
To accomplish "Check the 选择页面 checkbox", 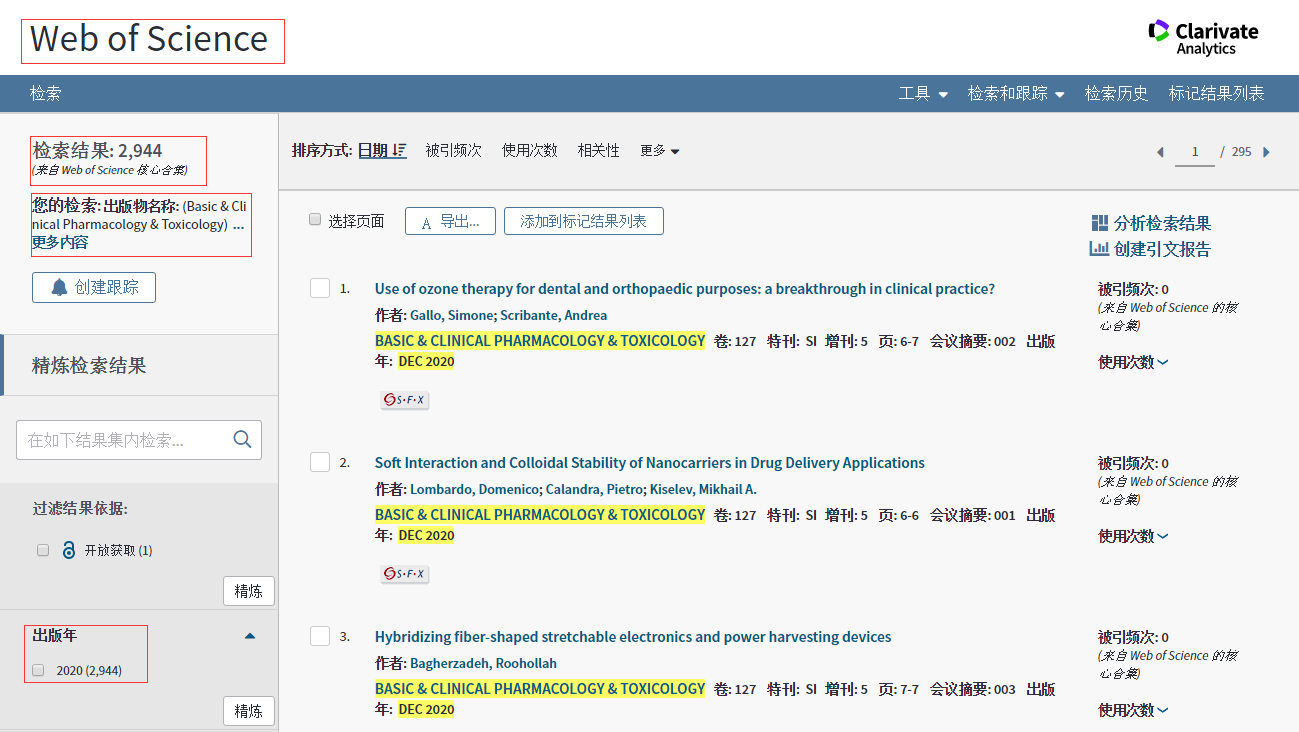I will (315, 220).
